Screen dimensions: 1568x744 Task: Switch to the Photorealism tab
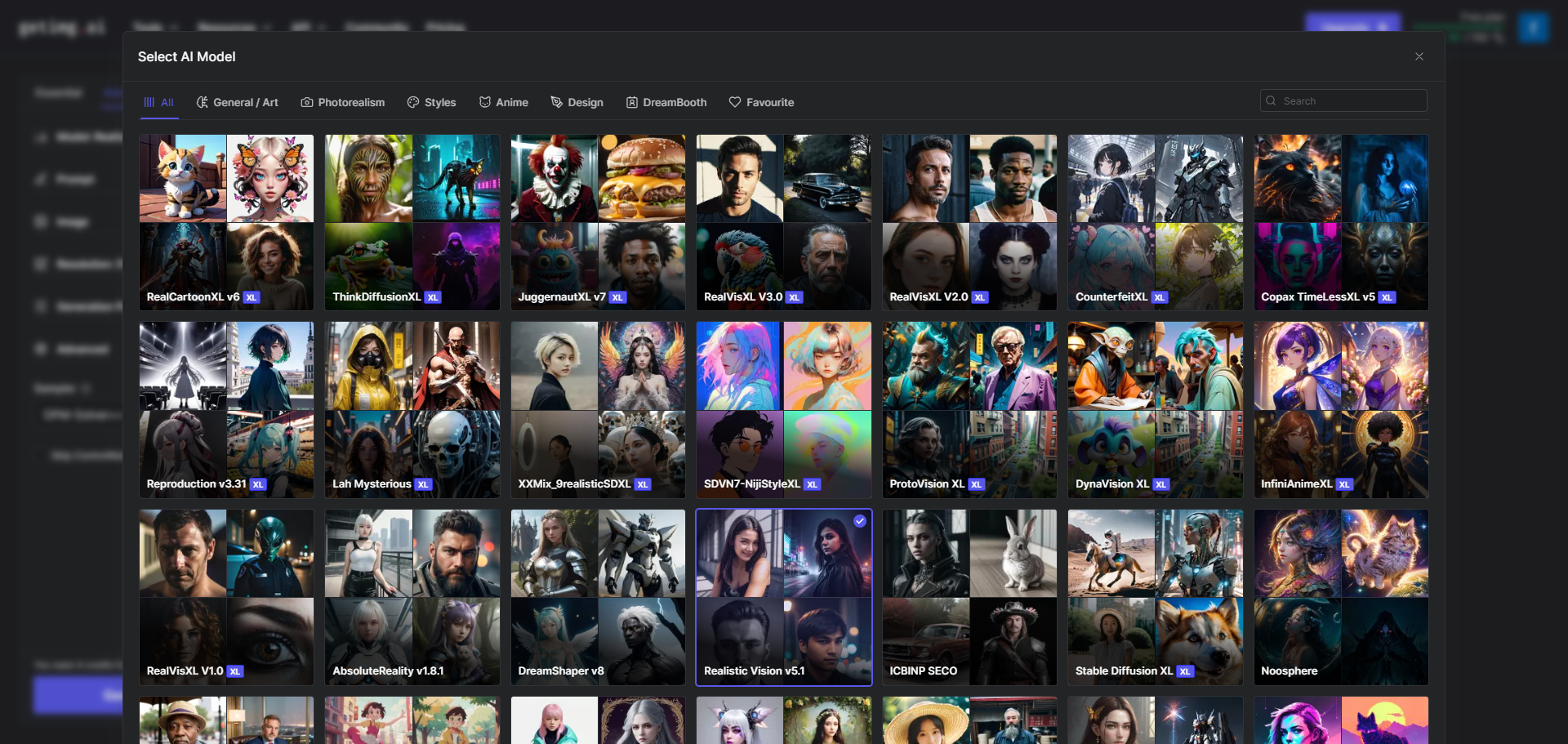click(x=343, y=102)
